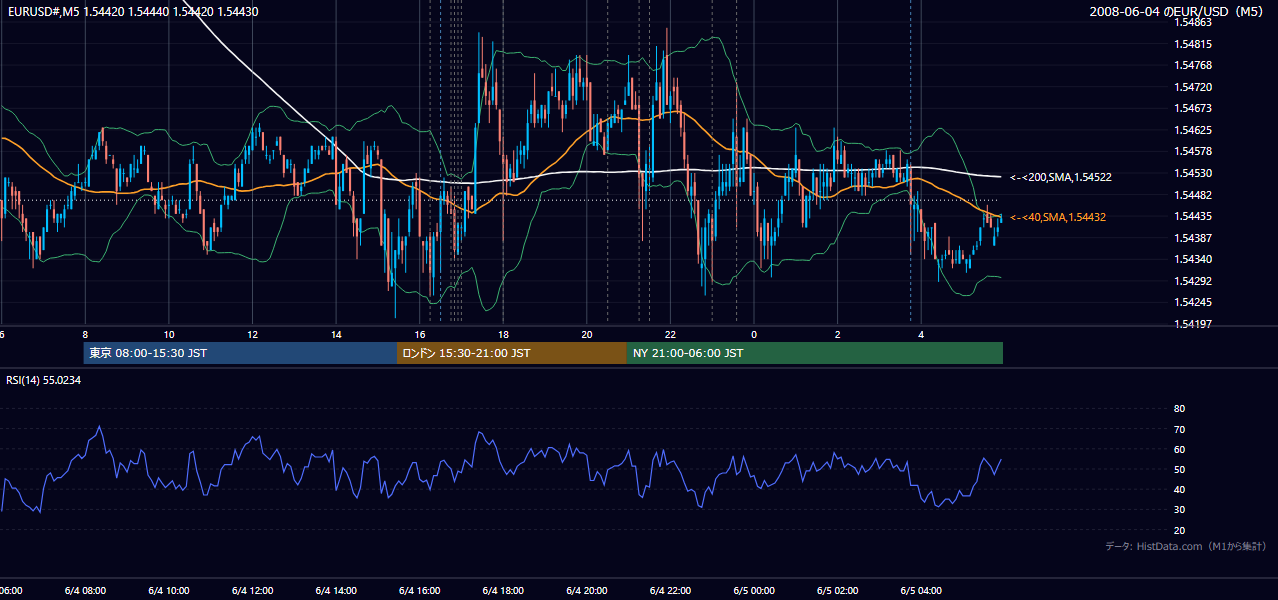Image resolution: width=1278 pixels, height=600 pixels.
Task: Click the RSI(14) 55.0234 indicator label
Action: [44, 380]
